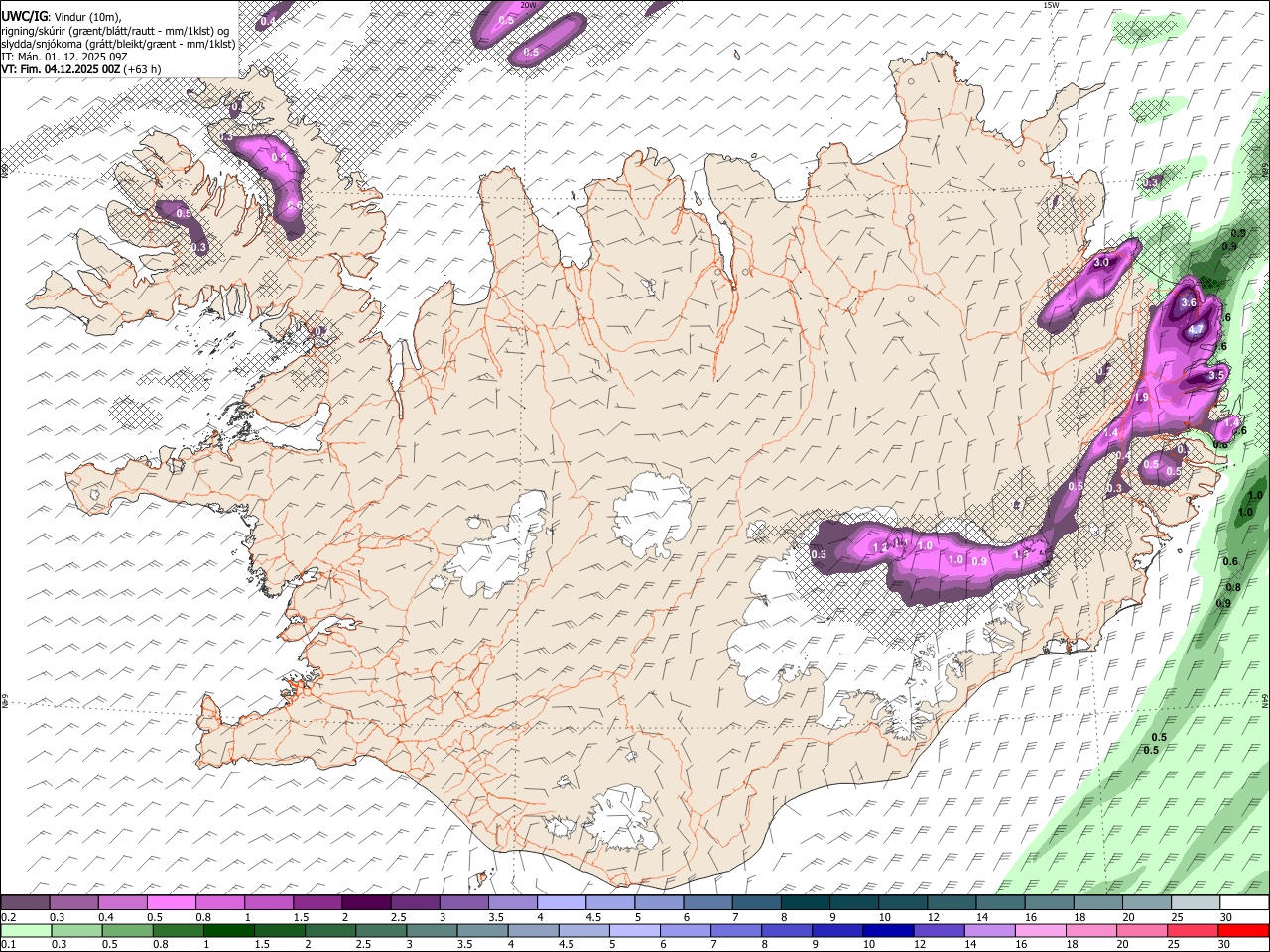Click the '0.1' label on lower legend row

click(9, 945)
